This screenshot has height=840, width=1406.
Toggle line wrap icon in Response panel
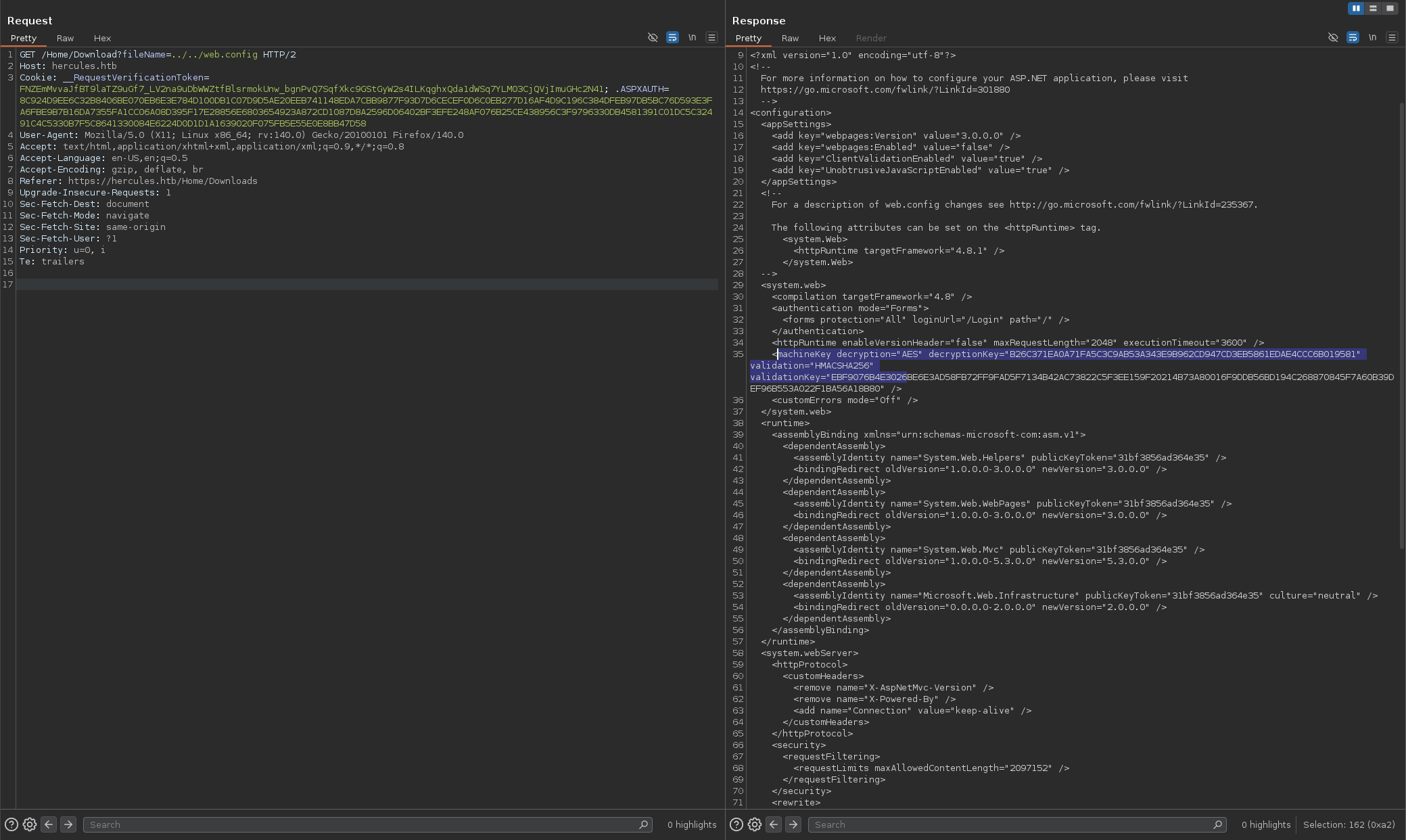coord(1353,38)
